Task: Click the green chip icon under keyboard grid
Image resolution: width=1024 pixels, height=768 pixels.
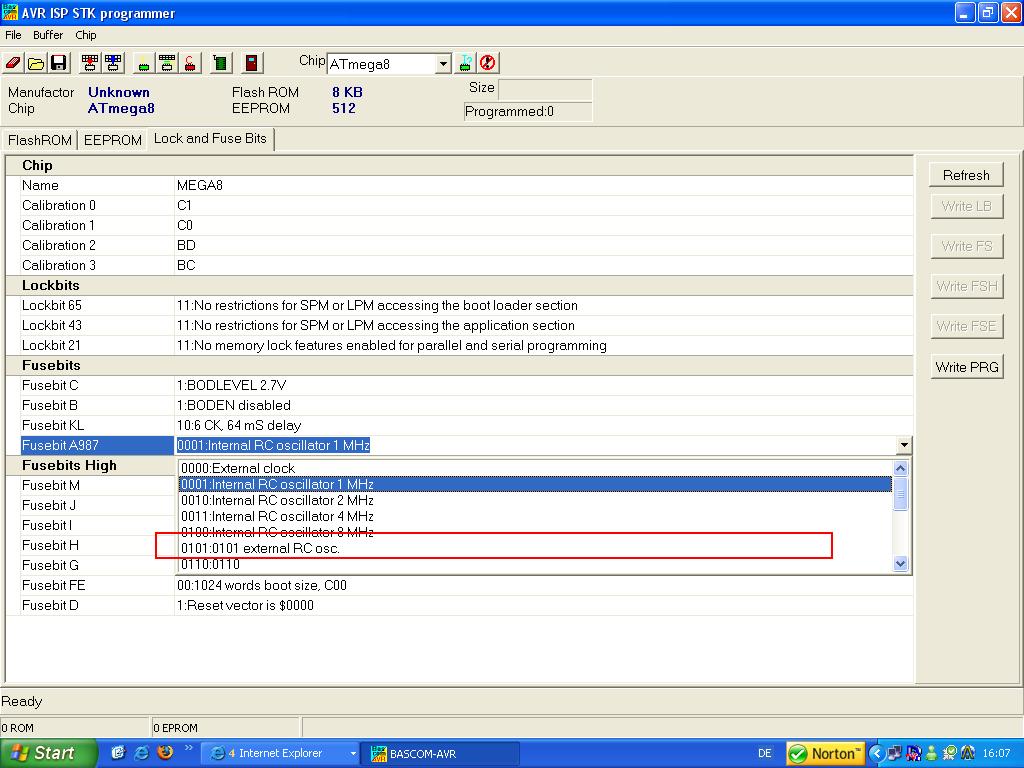Action: tap(167, 63)
